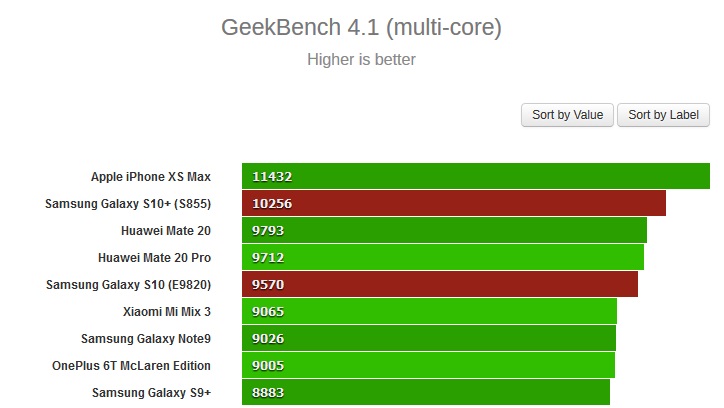
Task: Click the Huawei Mate 20 bar
Action: (x=444, y=230)
